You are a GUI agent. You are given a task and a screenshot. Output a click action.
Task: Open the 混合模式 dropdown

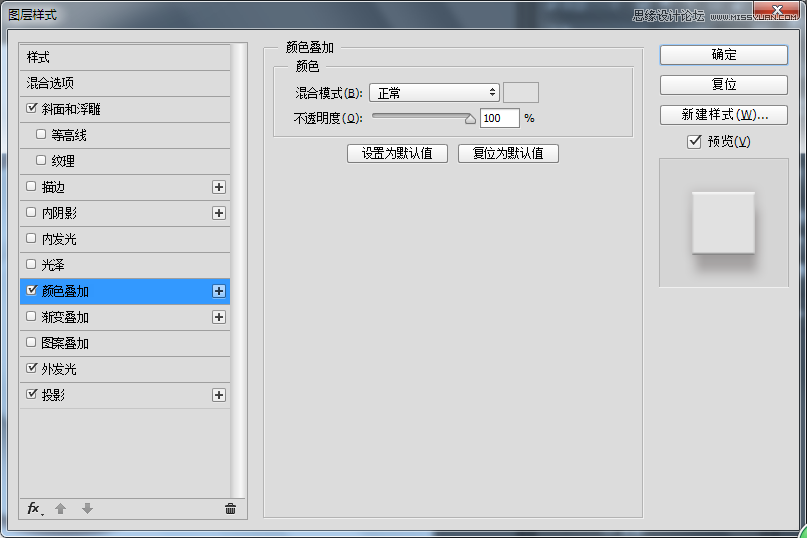(x=434, y=93)
